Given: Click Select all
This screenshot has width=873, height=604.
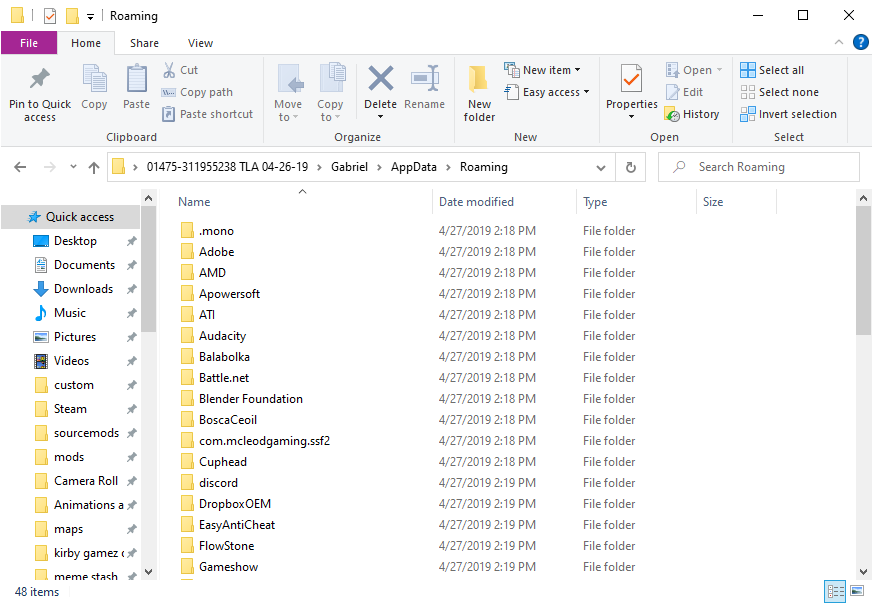Looking at the screenshot, I should [x=772, y=70].
